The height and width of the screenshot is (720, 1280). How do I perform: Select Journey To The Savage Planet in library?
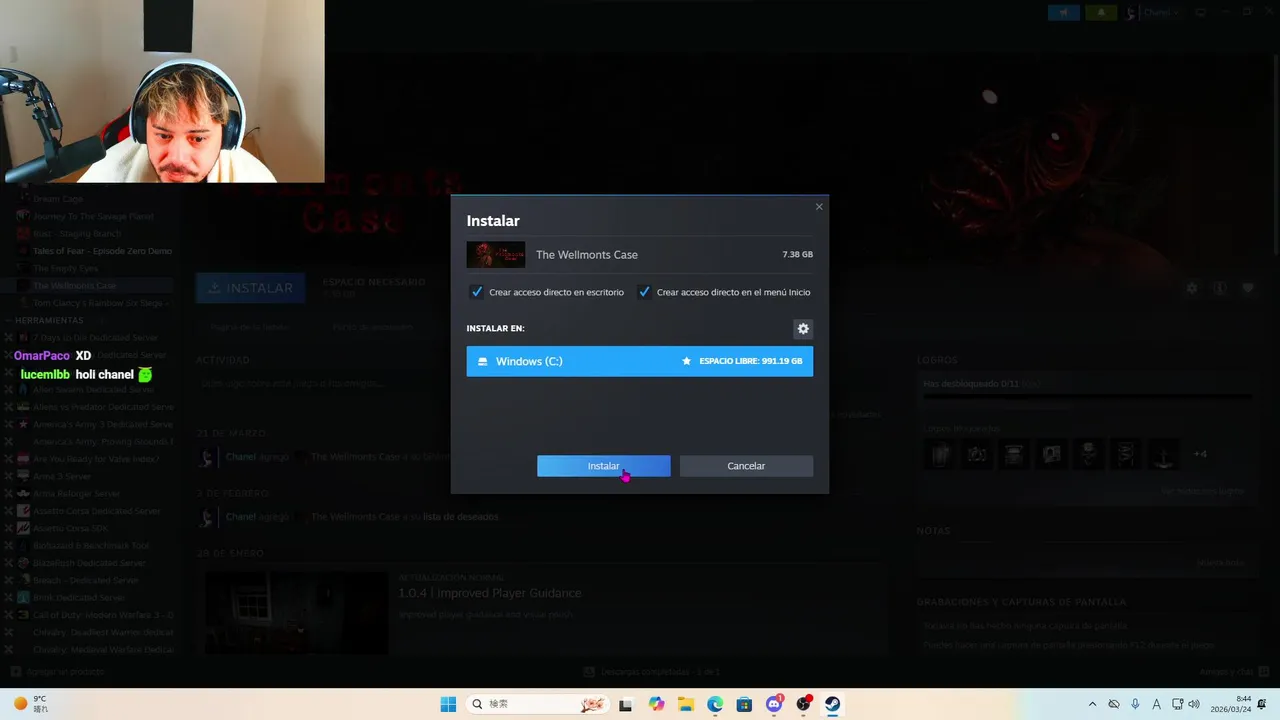pos(93,216)
